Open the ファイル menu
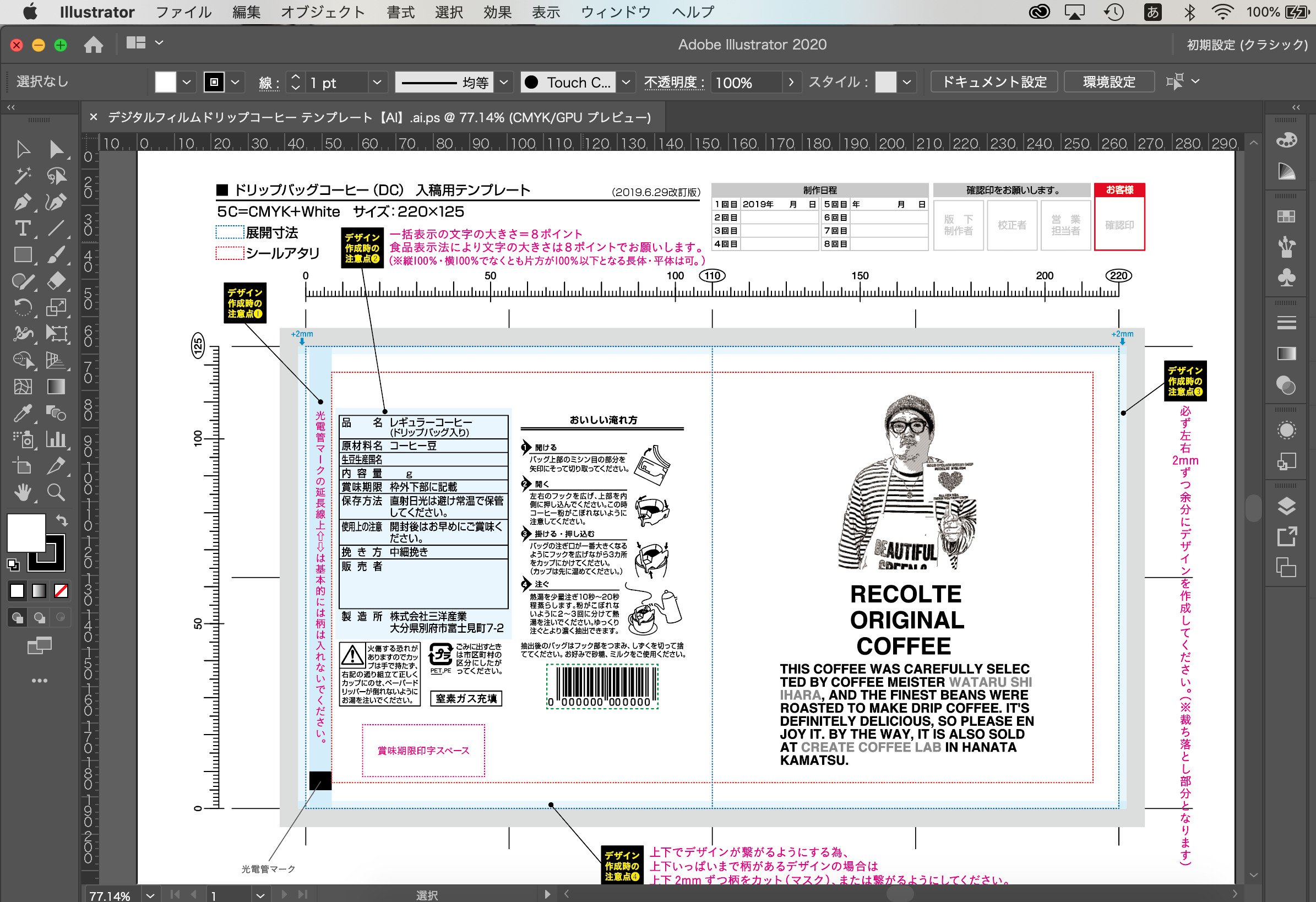 click(183, 12)
